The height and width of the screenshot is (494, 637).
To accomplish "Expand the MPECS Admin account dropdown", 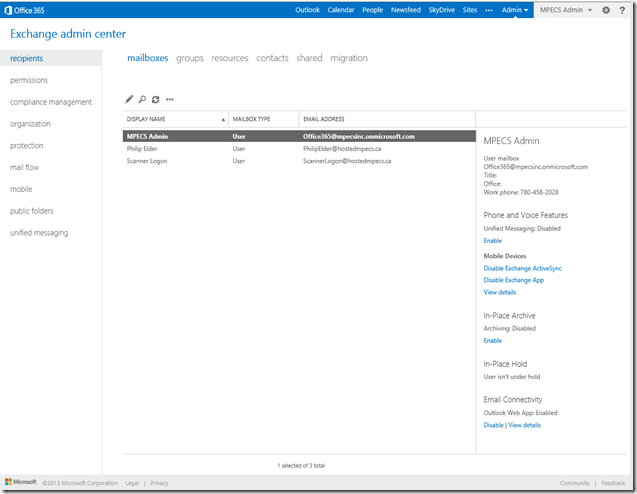I will 566,10.
